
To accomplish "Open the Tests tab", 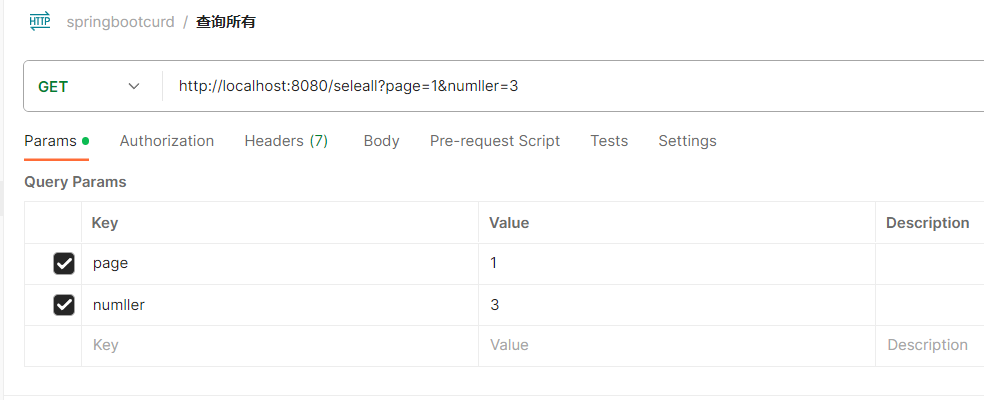I will [609, 141].
